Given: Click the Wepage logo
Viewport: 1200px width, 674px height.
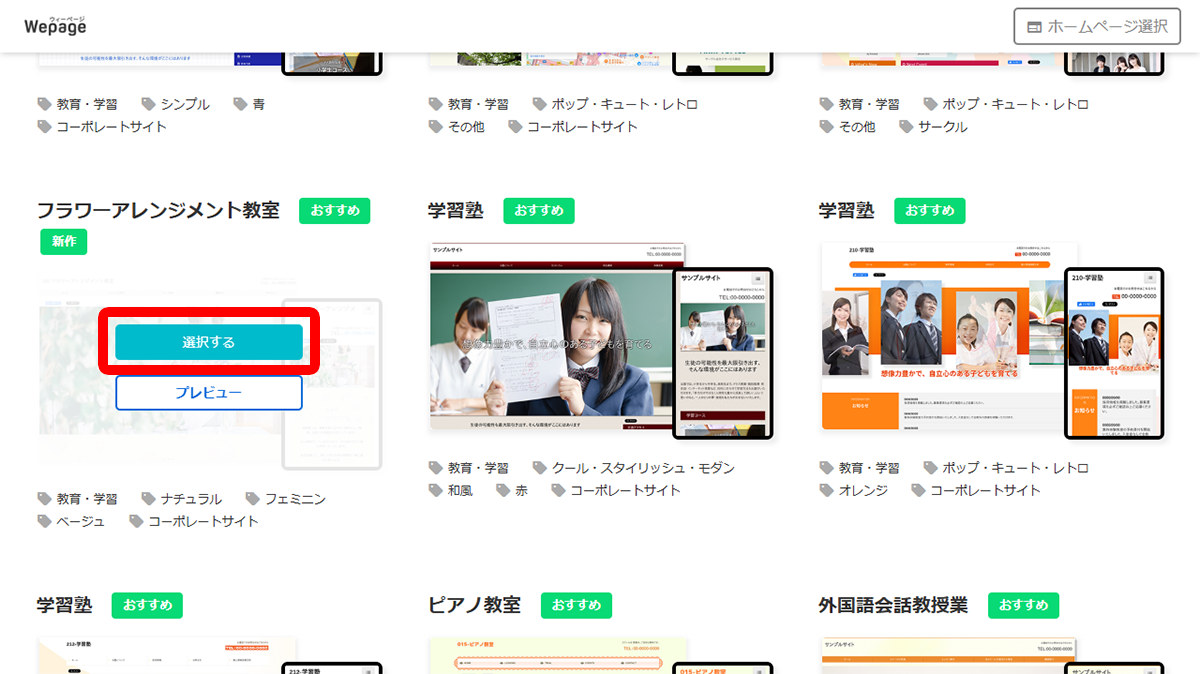Looking at the screenshot, I should pos(55,25).
